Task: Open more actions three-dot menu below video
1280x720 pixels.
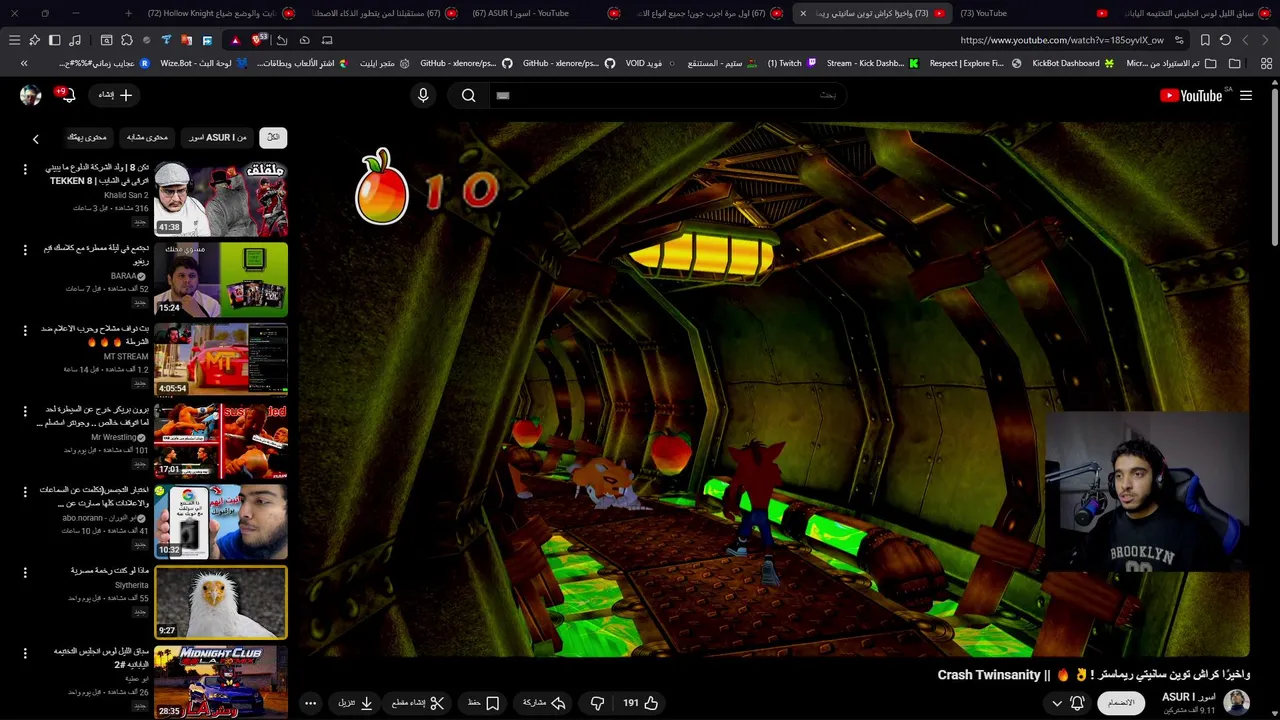Action: pos(310,703)
